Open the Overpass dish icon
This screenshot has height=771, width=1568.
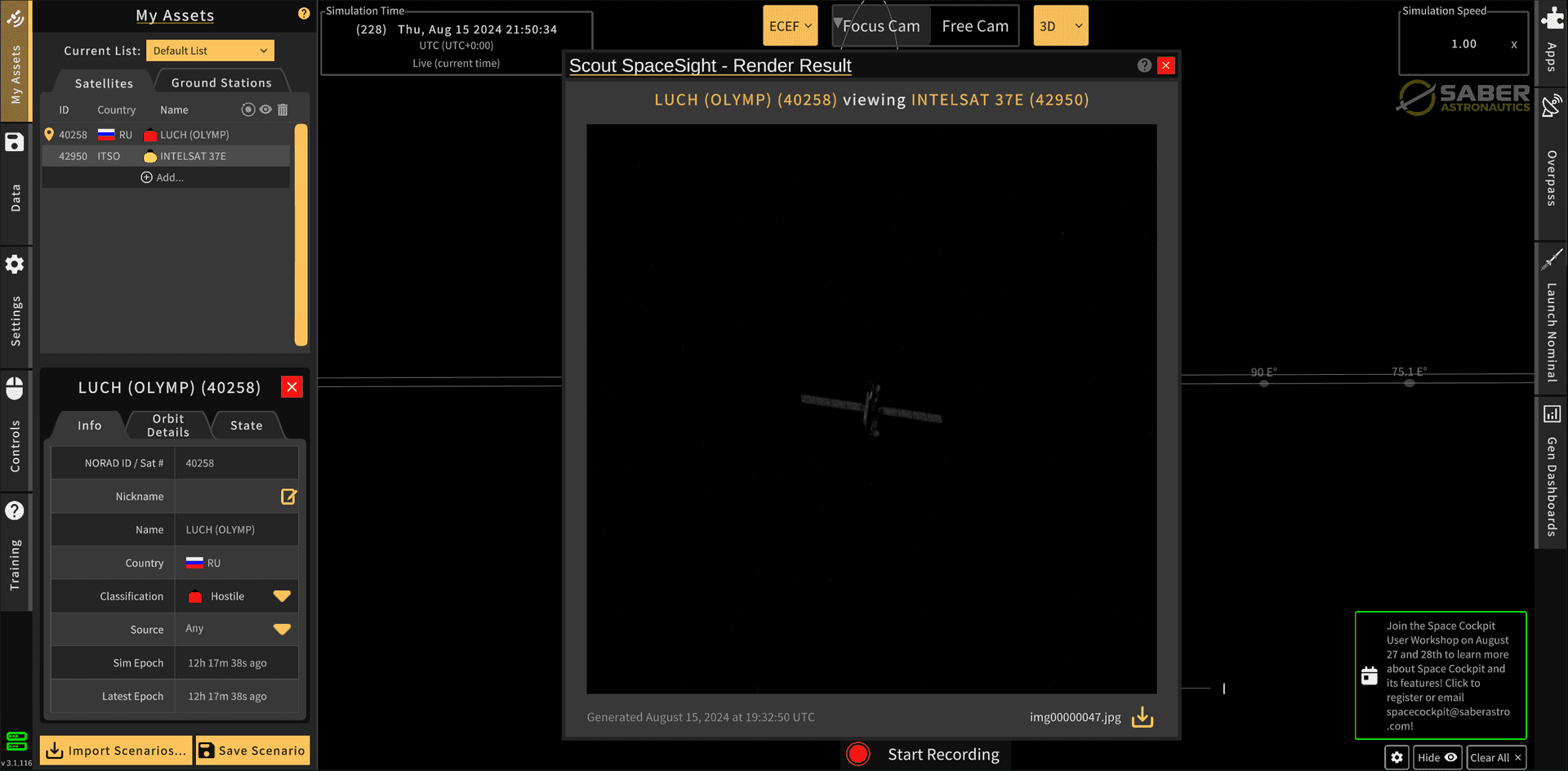(x=1552, y=106)
